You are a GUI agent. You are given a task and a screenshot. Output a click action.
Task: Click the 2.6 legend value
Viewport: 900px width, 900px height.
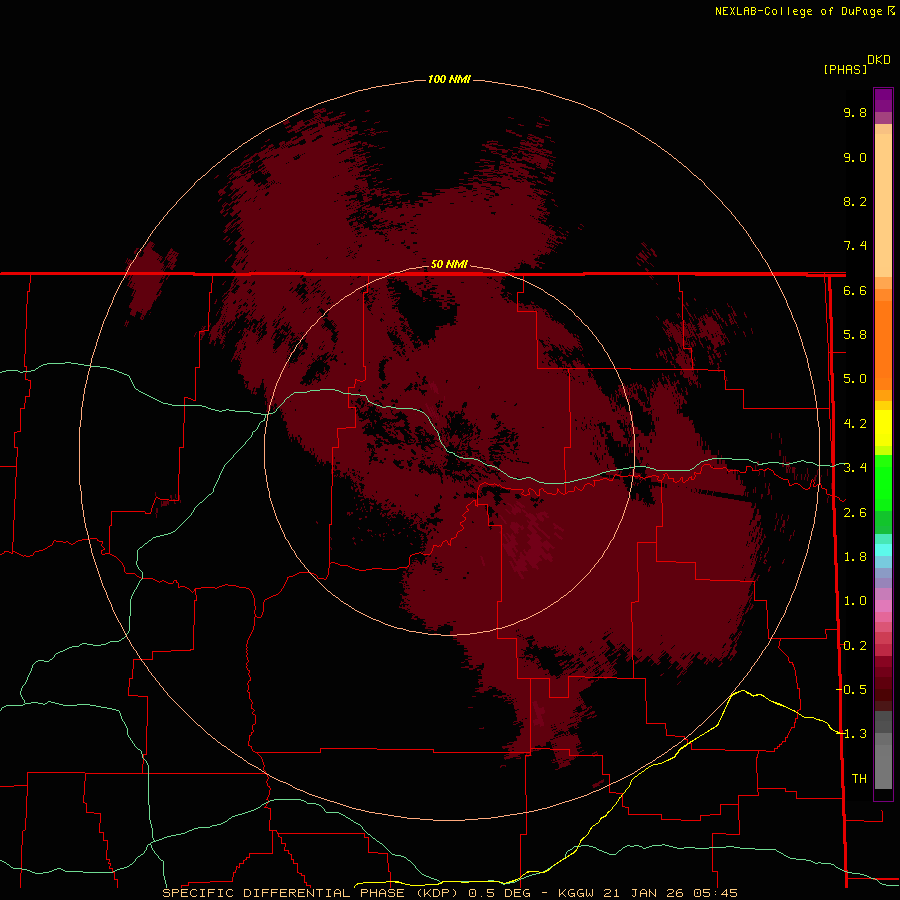pyautogui.click(x=855, y=513)
